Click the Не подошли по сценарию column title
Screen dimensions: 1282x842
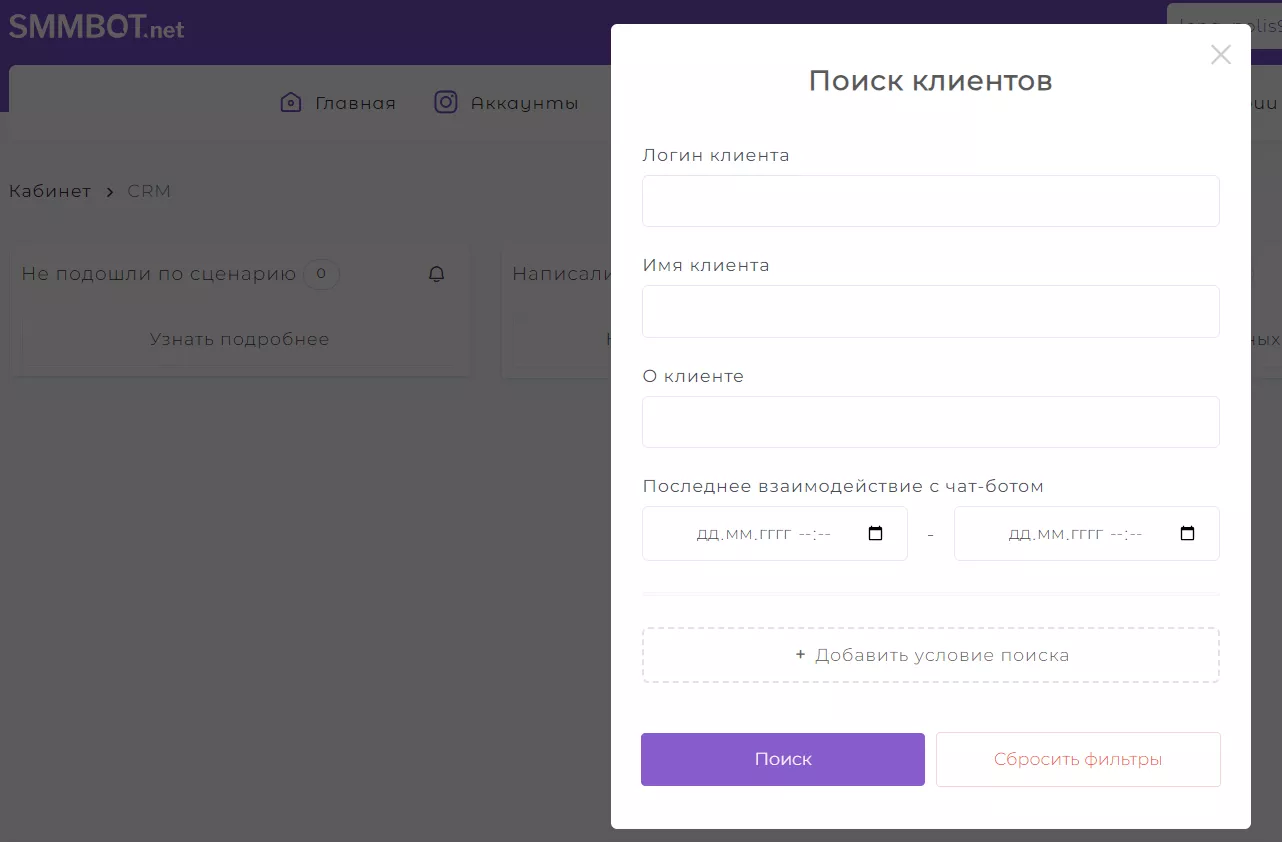click(159, 274)
